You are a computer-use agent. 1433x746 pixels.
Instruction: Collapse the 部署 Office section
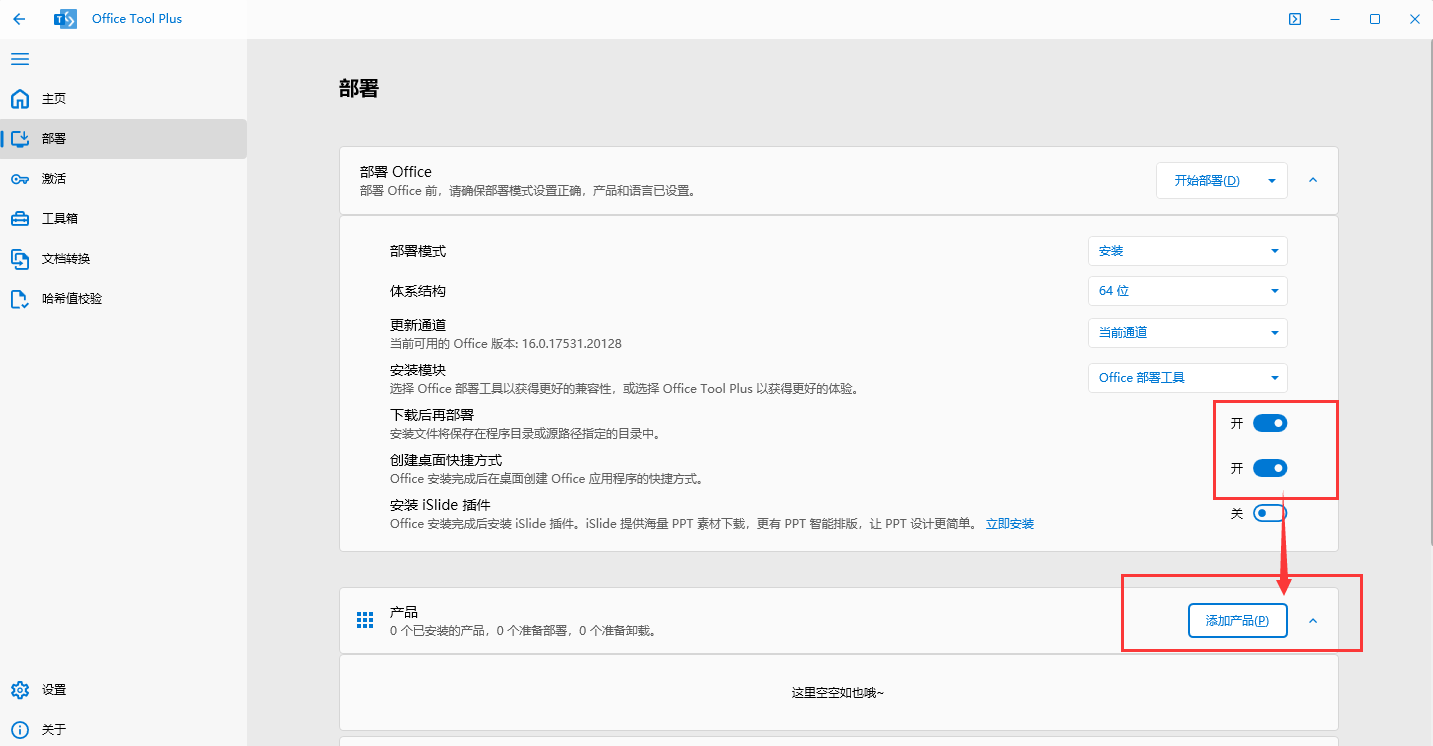click(x=1312, y=180)
